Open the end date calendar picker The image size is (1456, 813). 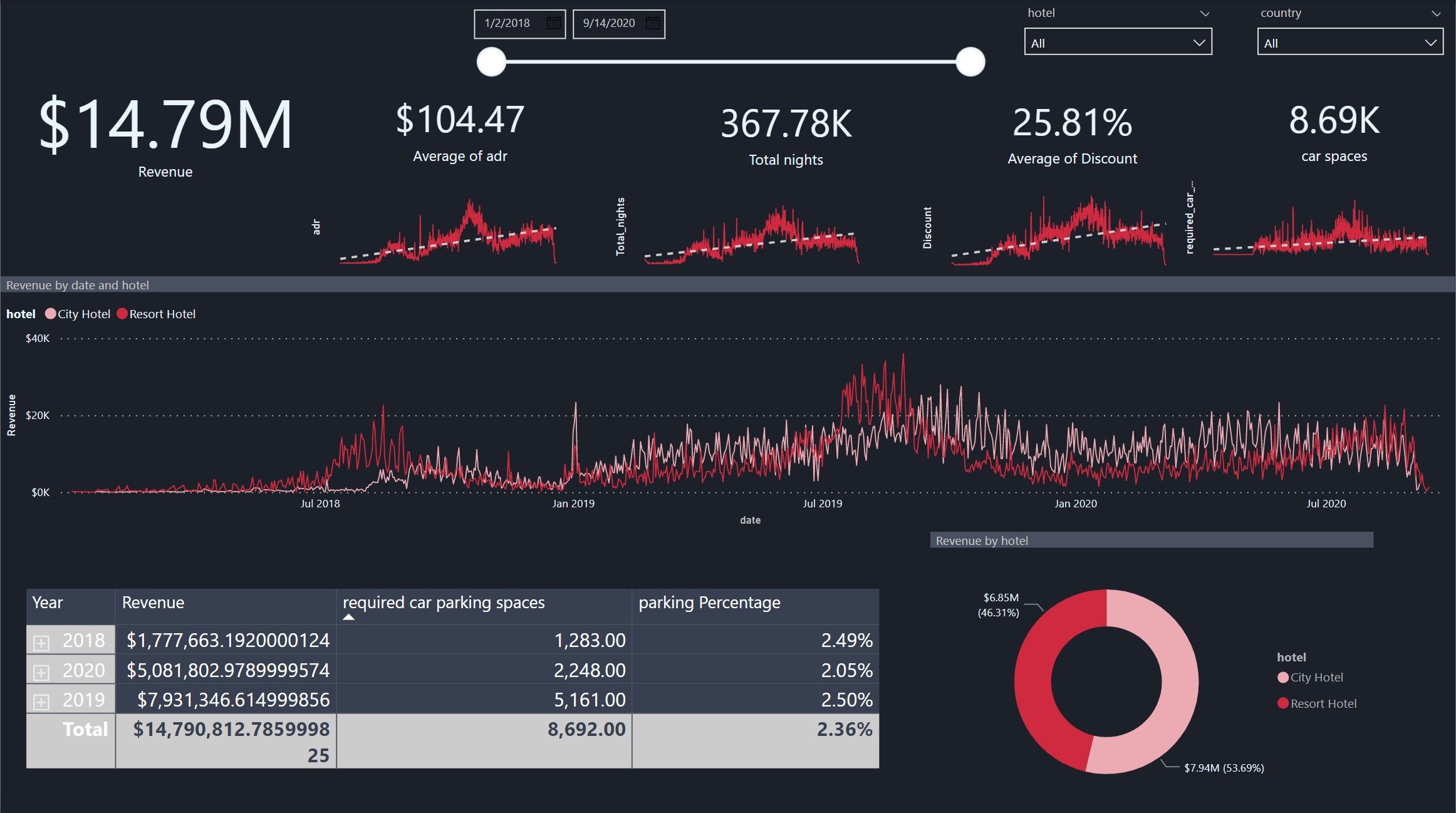tap(652, 23)
